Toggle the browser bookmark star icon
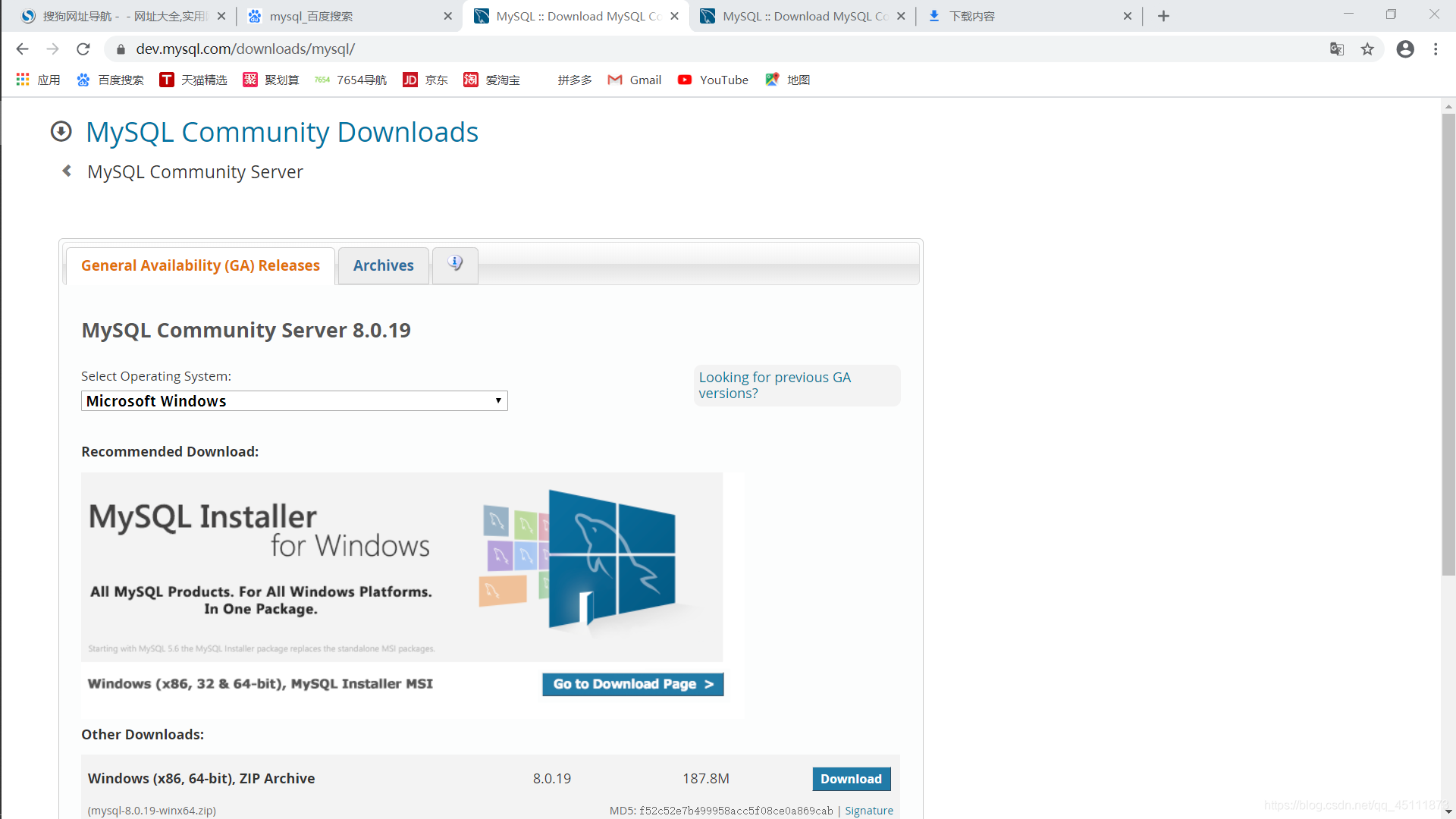 [1367, 49]
